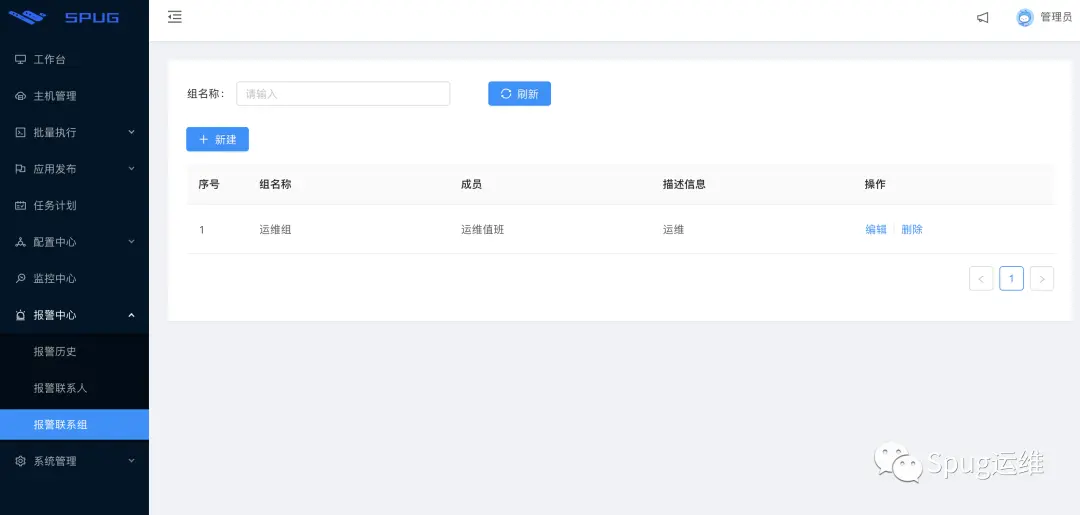Click the 系统管理 gear icon
Viewport: 1080px width, 515px height.
point(21,461)
